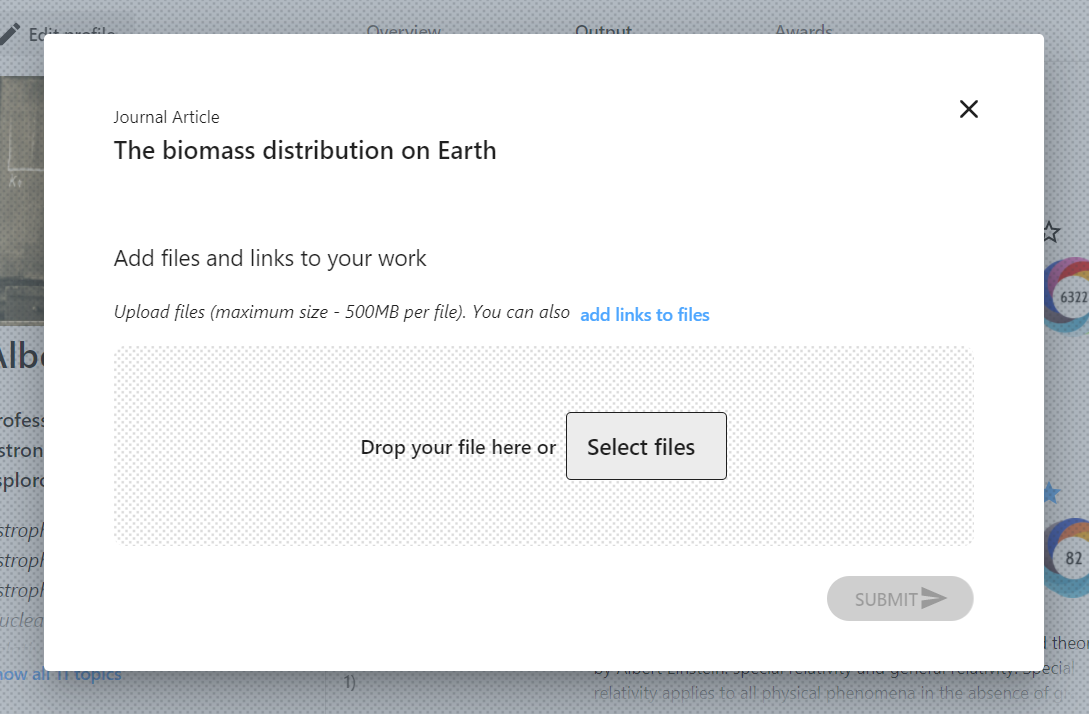Click the 'add links to files' link
Image resolution: width=1089 pixels, height=714 pixels.
coord(644,315)
